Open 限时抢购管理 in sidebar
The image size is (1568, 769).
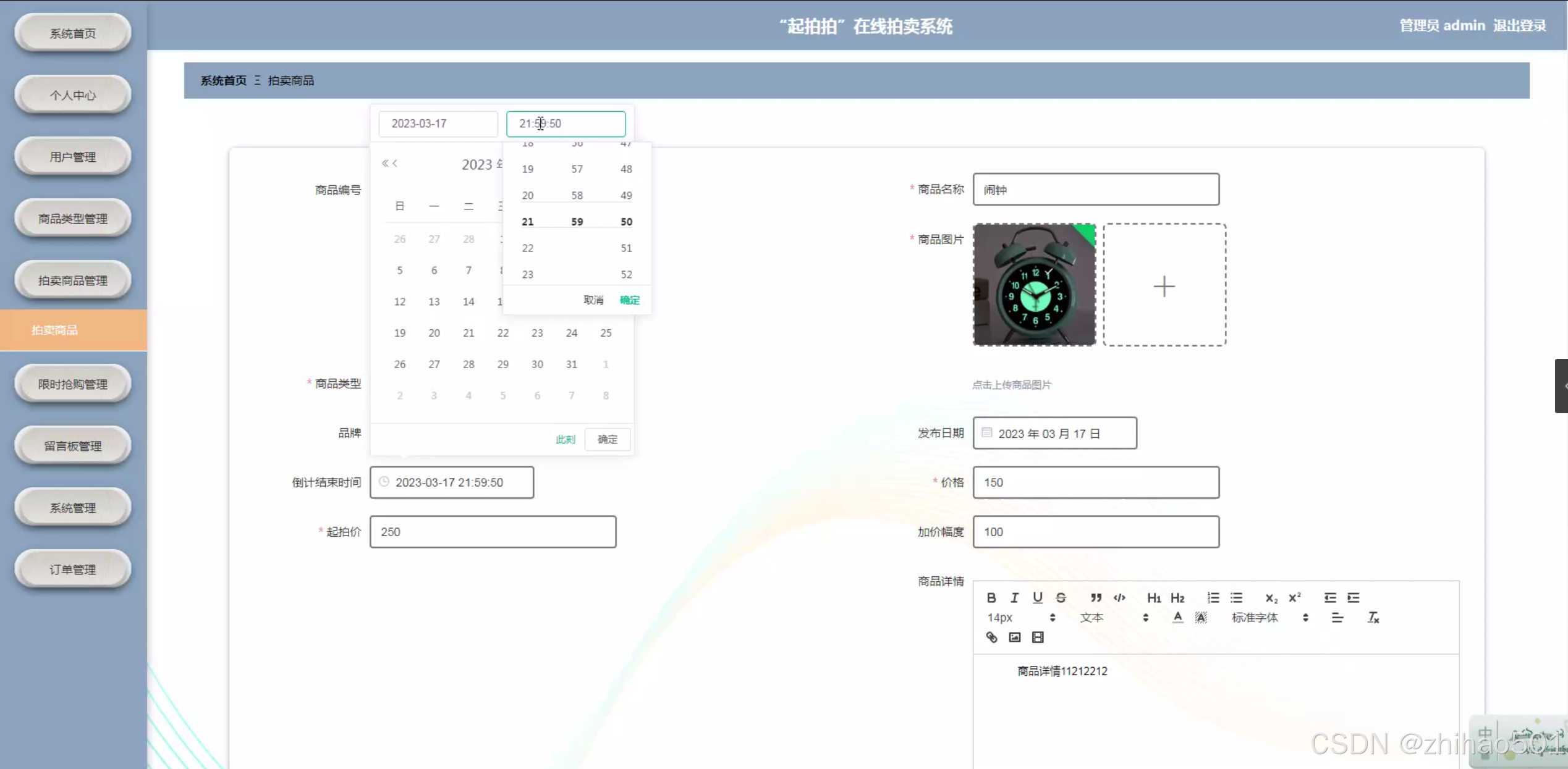[73, 384]
